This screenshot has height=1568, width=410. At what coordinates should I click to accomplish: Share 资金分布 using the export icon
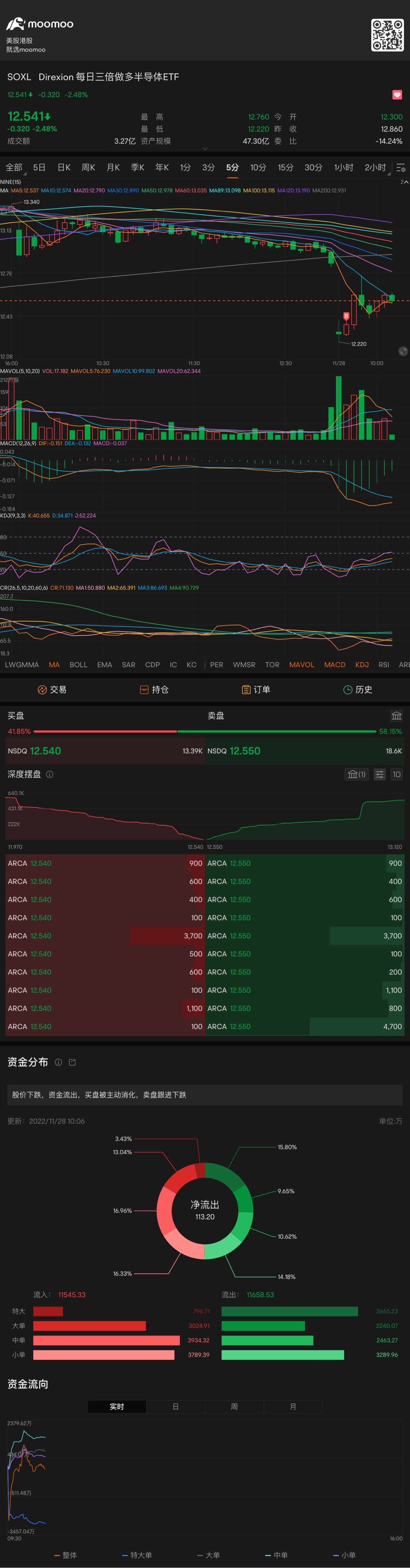72,1062
